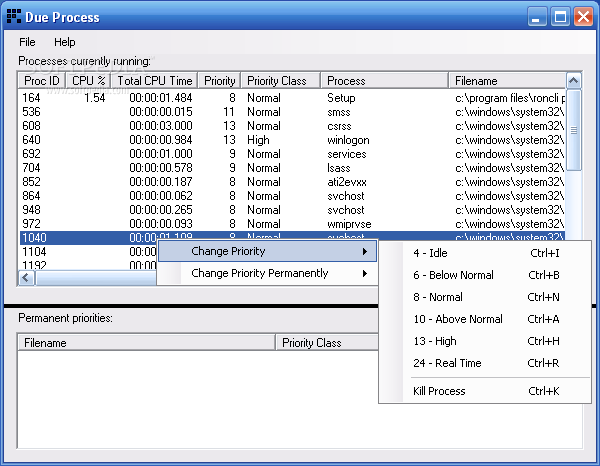
Task: Select the lsass process row
Action: coord(292,168)
